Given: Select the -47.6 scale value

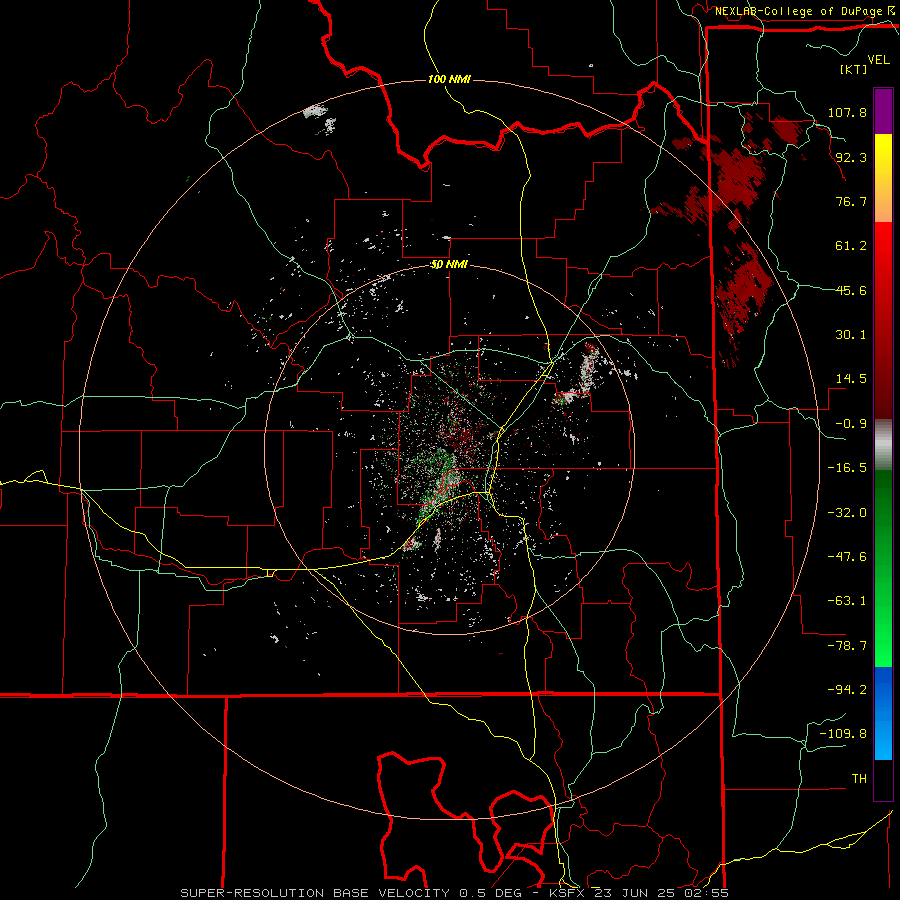Looking at the screenshot, I should 847,557.
